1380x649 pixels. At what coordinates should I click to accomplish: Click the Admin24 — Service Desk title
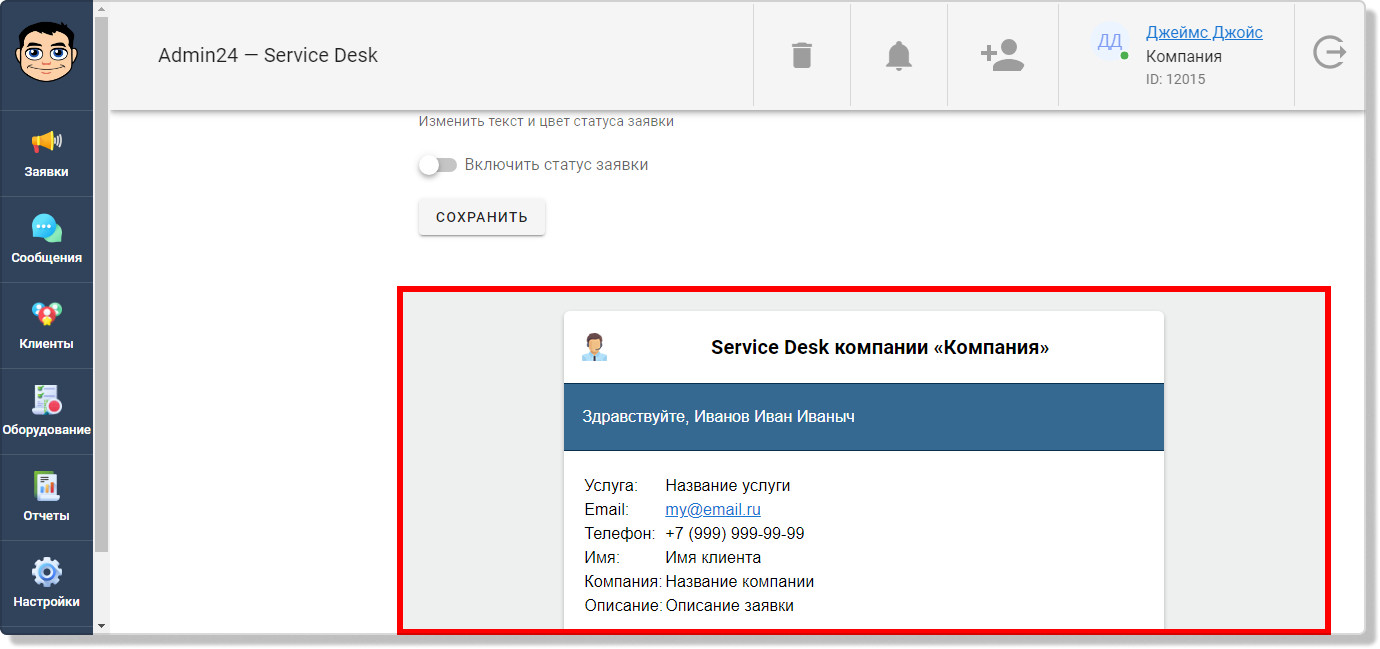pyautogui.click(x=268, y=55)
